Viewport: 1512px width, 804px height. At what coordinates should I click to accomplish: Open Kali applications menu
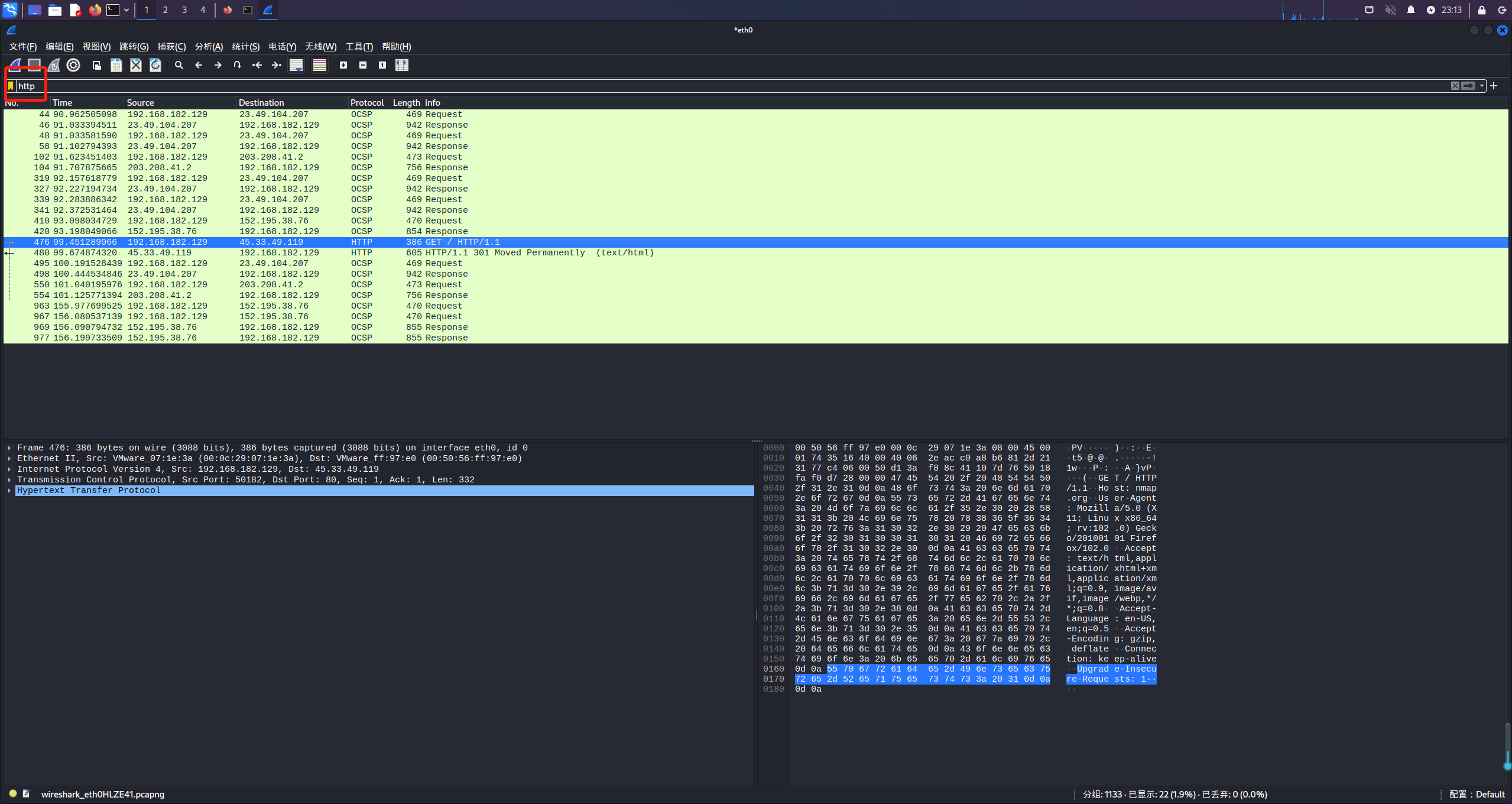click(11, 9)
